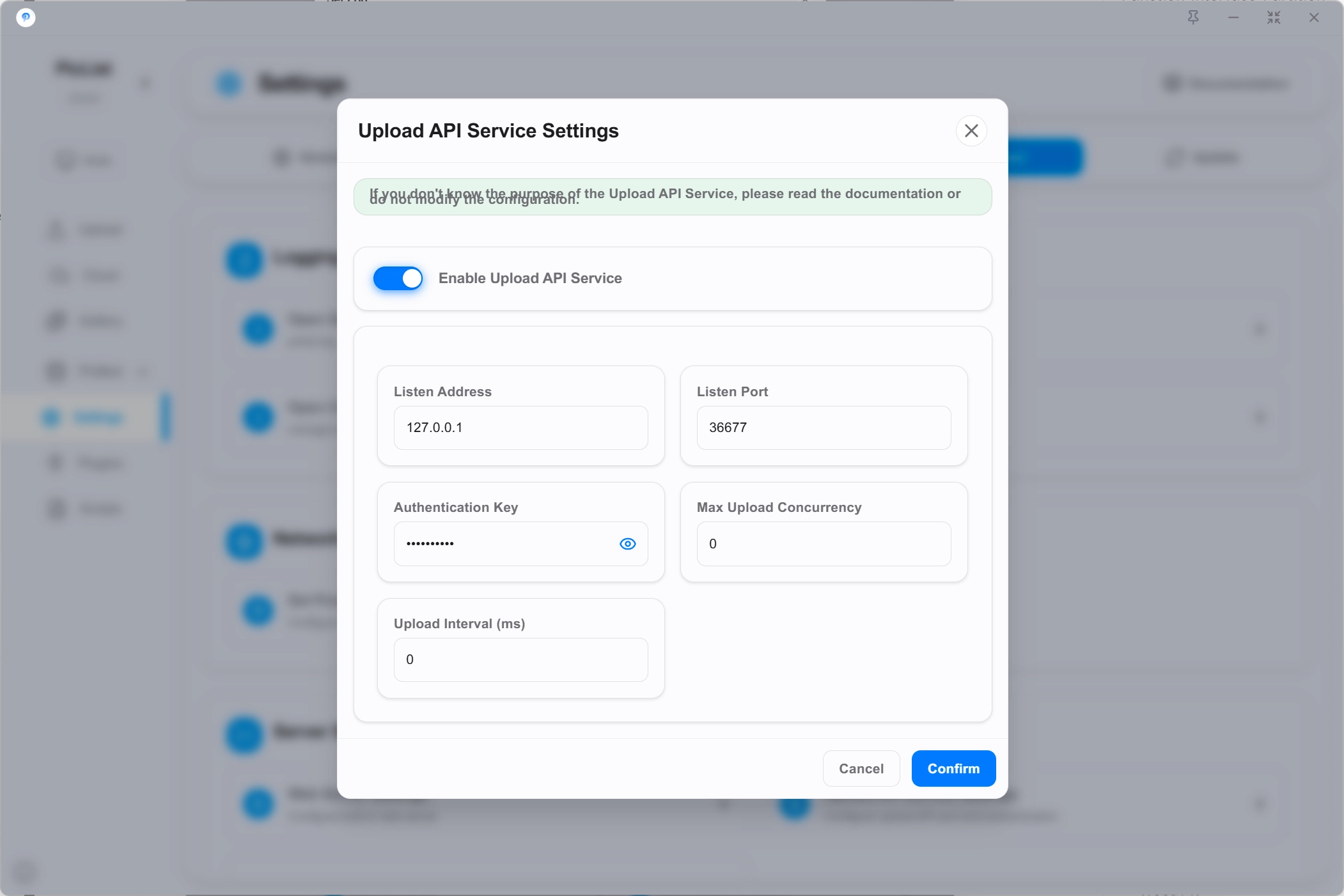This screenshot has width=1344, height=896.
Task: Click the app logo in the title bar
Action: pos(26,17)
